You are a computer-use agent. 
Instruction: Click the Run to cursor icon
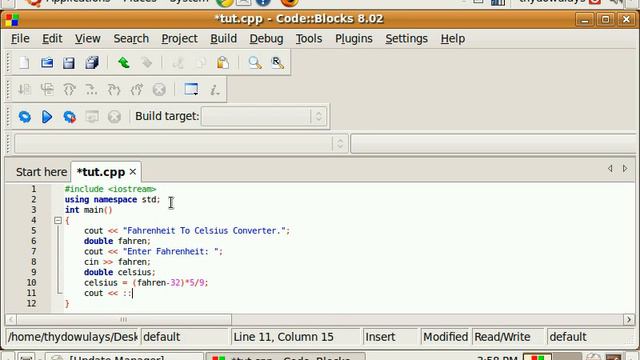(x=47, y=89)
